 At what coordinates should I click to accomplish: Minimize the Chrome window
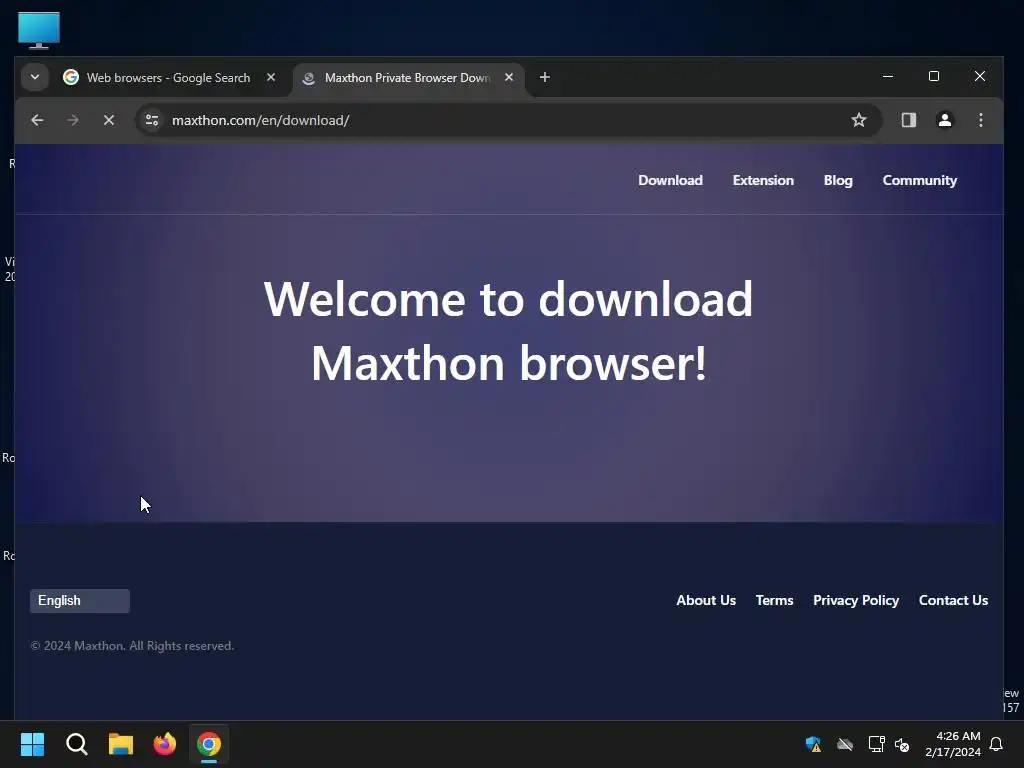[x=888, y=76]
